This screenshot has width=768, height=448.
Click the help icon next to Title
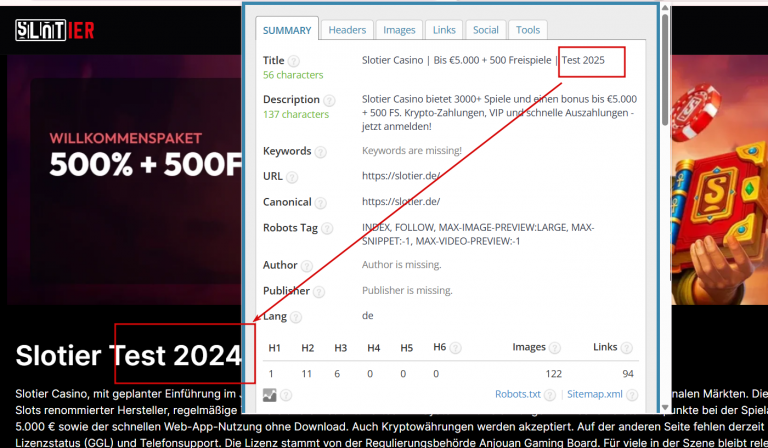[293, 61]
